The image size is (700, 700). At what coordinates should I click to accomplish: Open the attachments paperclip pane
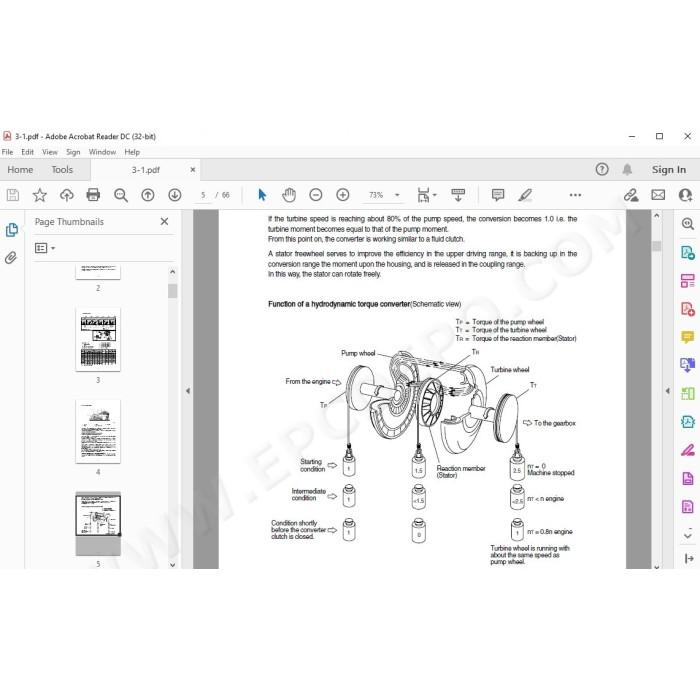click(11, 258)
